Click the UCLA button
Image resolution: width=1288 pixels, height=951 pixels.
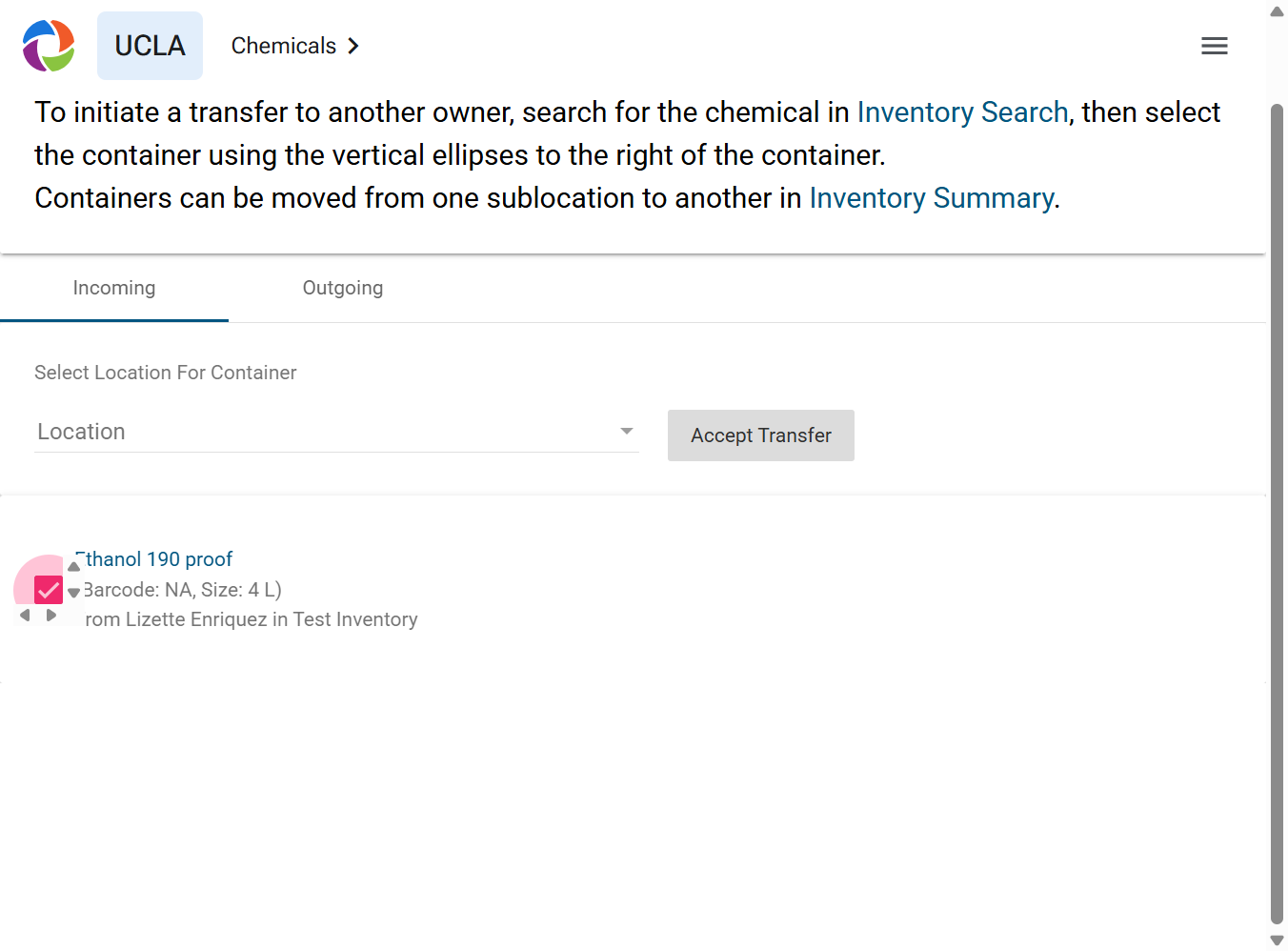point(150,46)
